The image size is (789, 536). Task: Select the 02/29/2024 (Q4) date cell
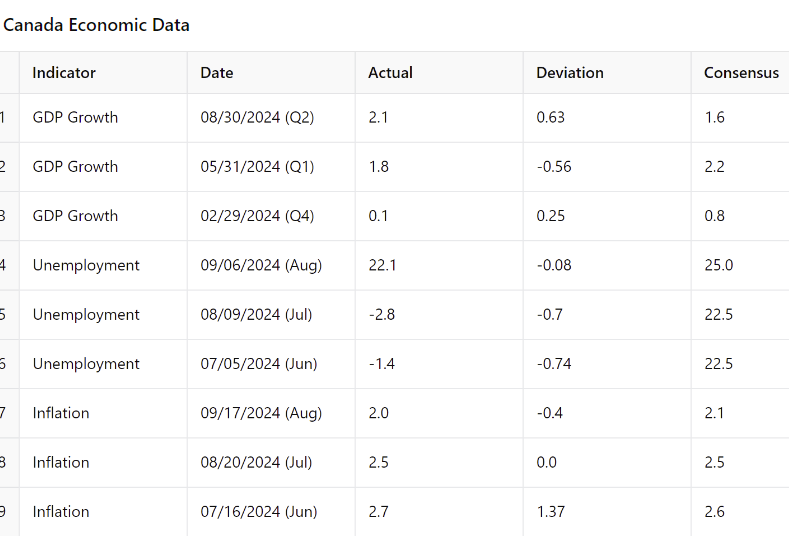pos(257,215)
